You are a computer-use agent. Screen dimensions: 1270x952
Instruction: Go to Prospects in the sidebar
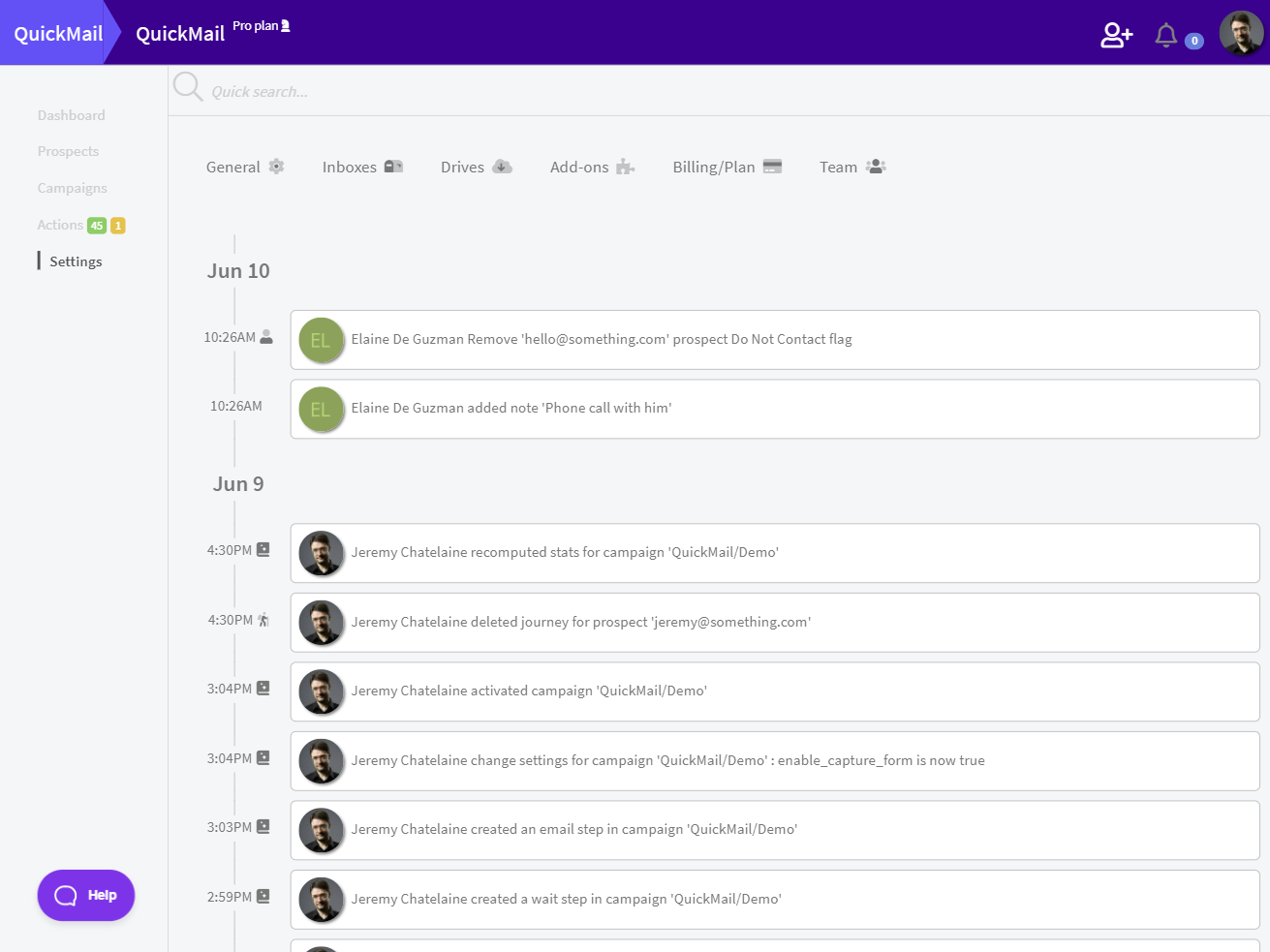(x=68, y=151)
